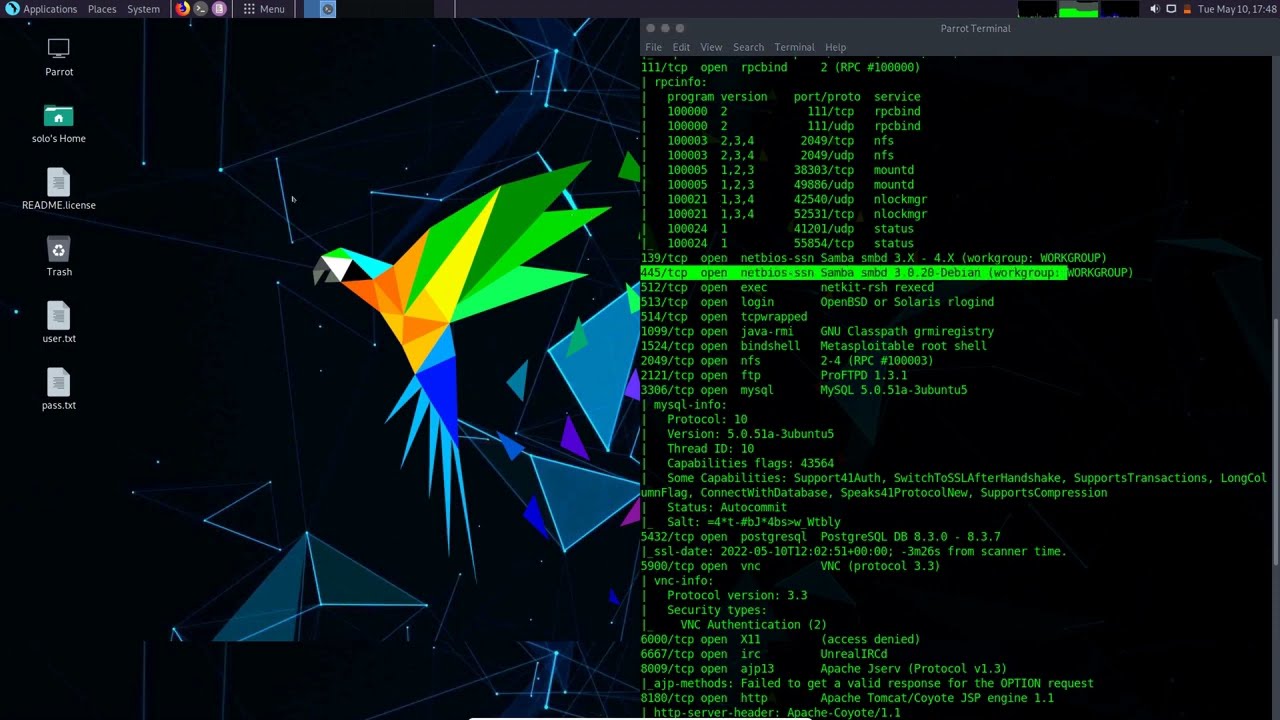Open the Help menu in Parrot Terminal
The image size is (1280, 720).
(x=835, y=47)
